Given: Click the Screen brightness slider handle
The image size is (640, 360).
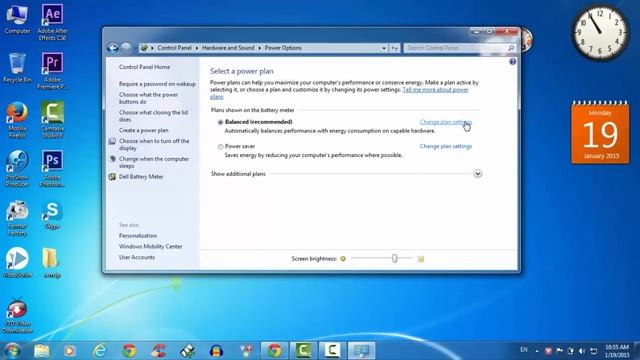Looking at the screenshot, I should [395, 258].
